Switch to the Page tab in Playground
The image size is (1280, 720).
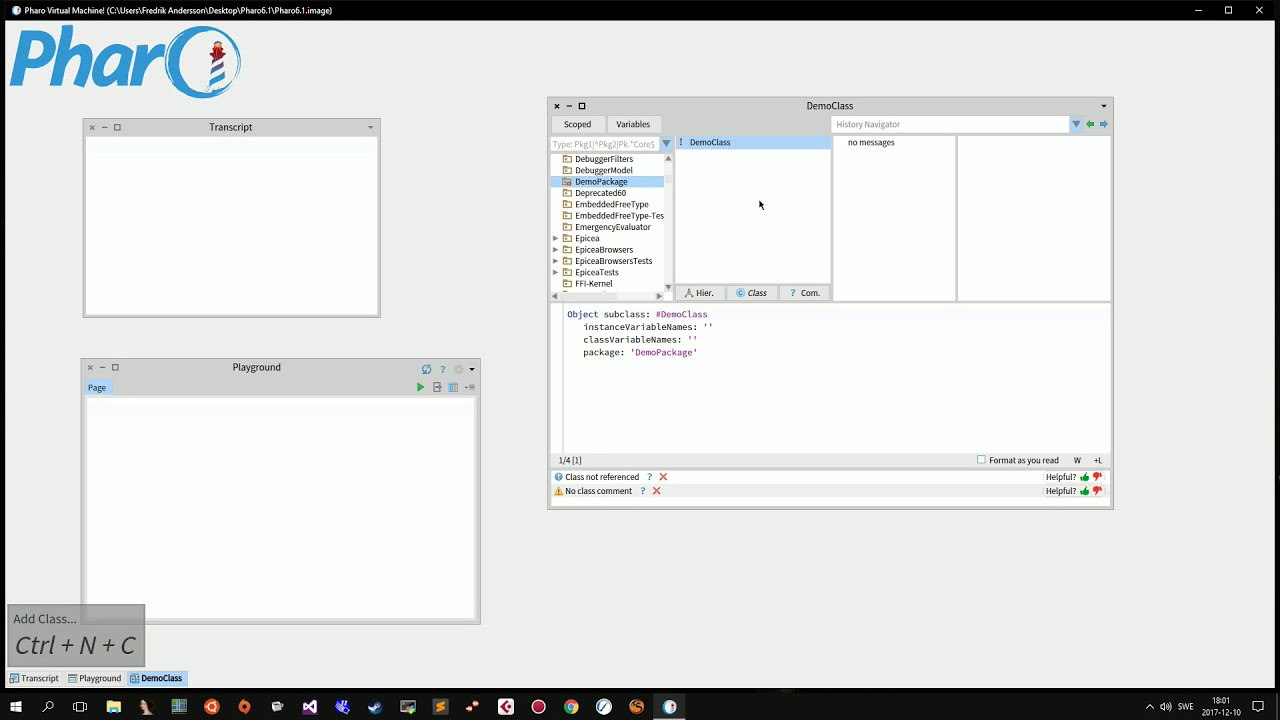pos(97,388)
